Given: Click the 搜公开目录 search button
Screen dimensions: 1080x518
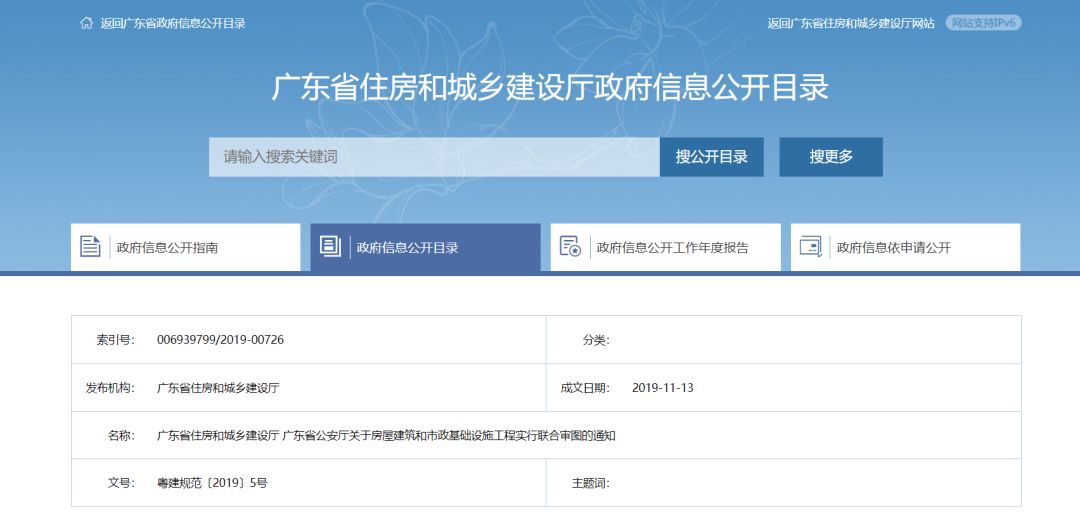Looking at the screenshot, I should [712, 157].
